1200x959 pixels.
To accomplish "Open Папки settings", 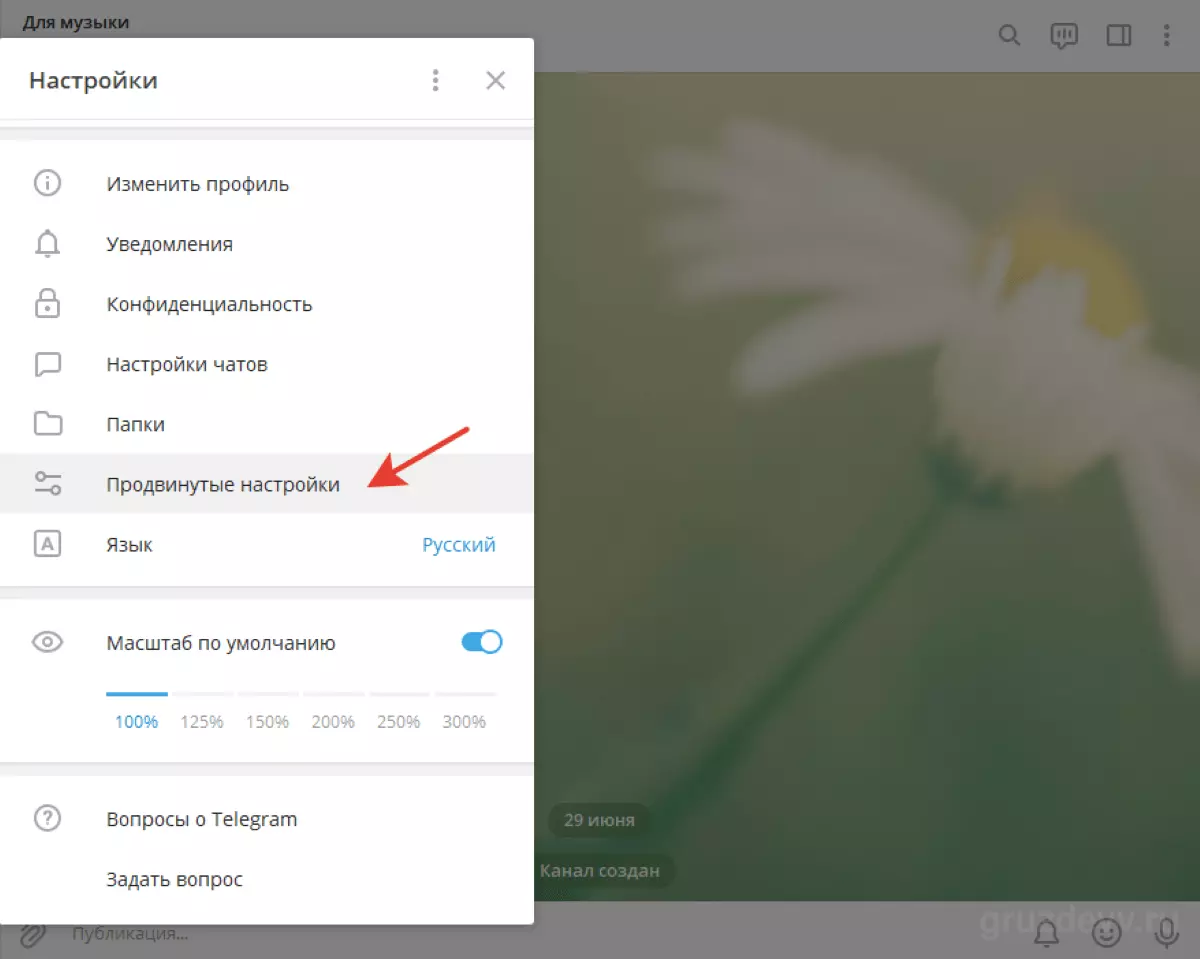I will coord(267,424).
